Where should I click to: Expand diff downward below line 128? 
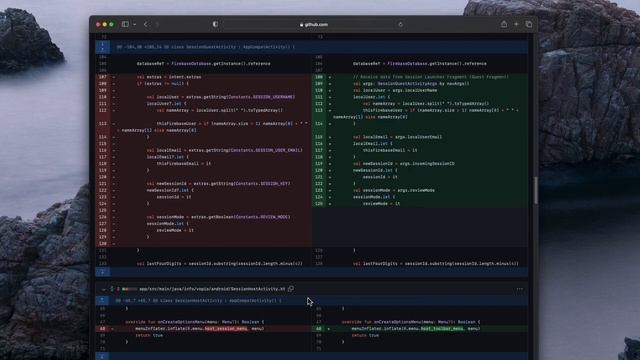(x=102, y=272)
